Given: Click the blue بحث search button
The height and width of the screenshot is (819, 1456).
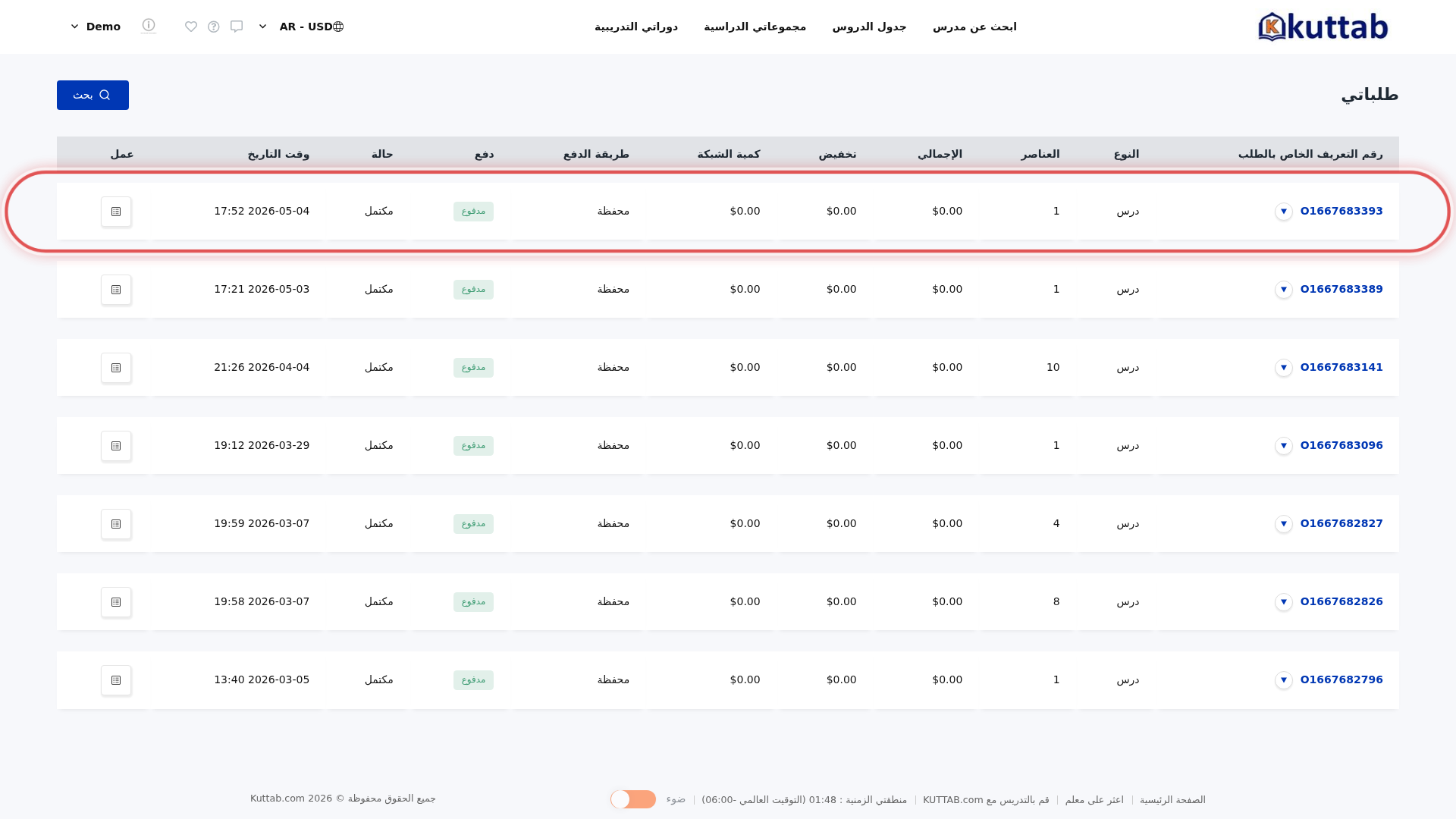Looking at the screenshot, I should click(93, 95).
